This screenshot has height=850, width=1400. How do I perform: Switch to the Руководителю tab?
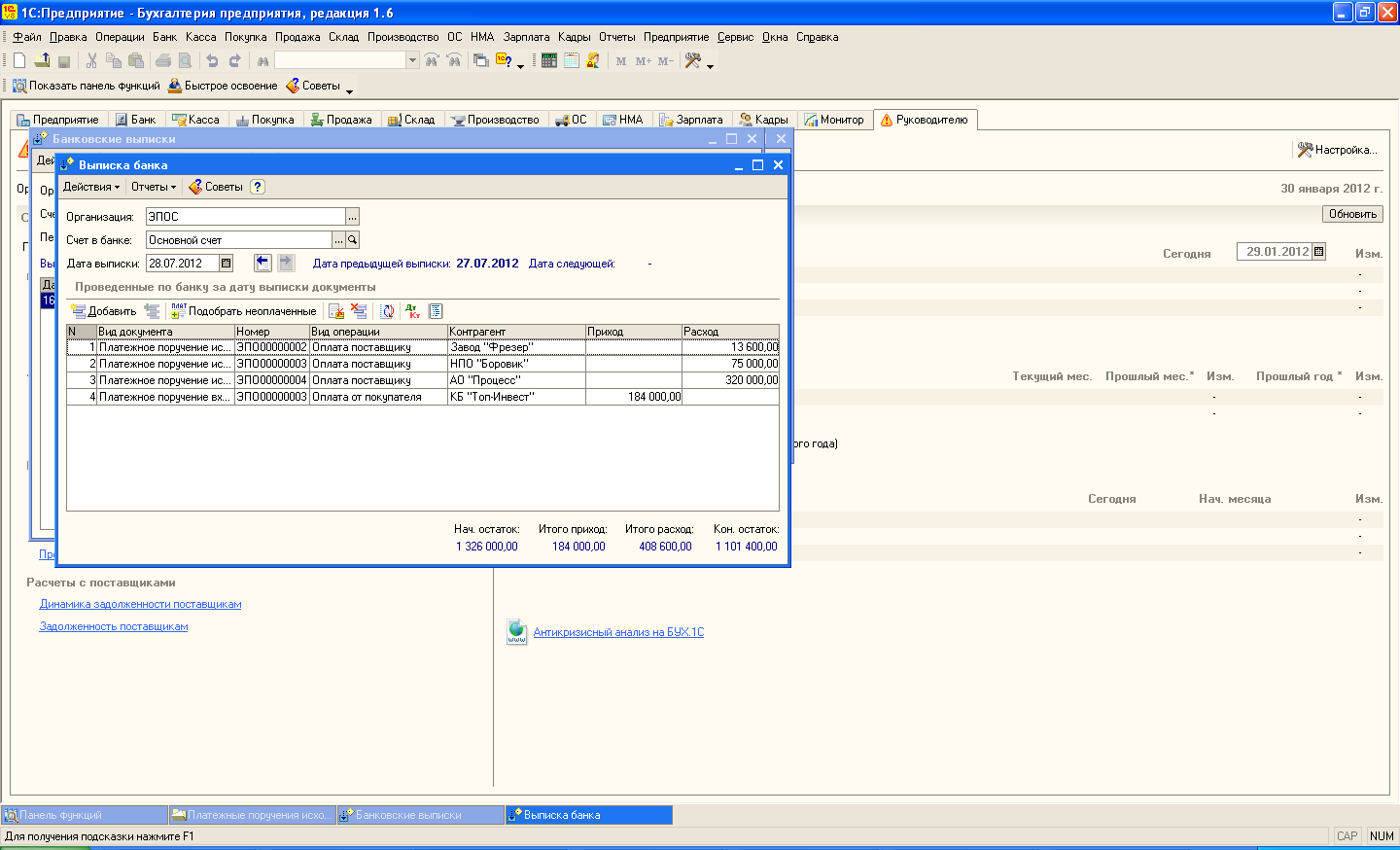click(x=925, y=120)
